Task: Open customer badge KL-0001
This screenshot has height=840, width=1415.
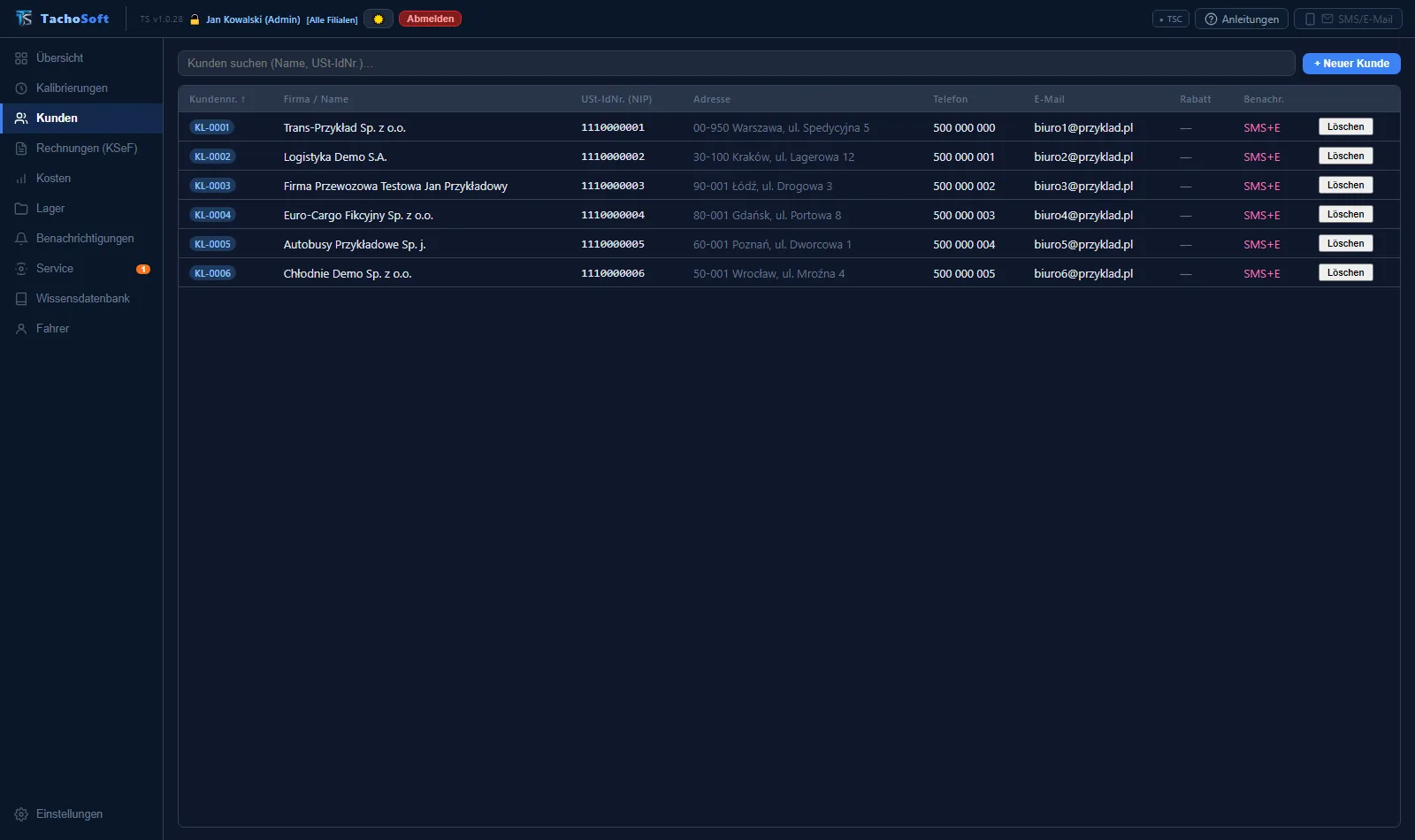Action: [x=212, y=127]
